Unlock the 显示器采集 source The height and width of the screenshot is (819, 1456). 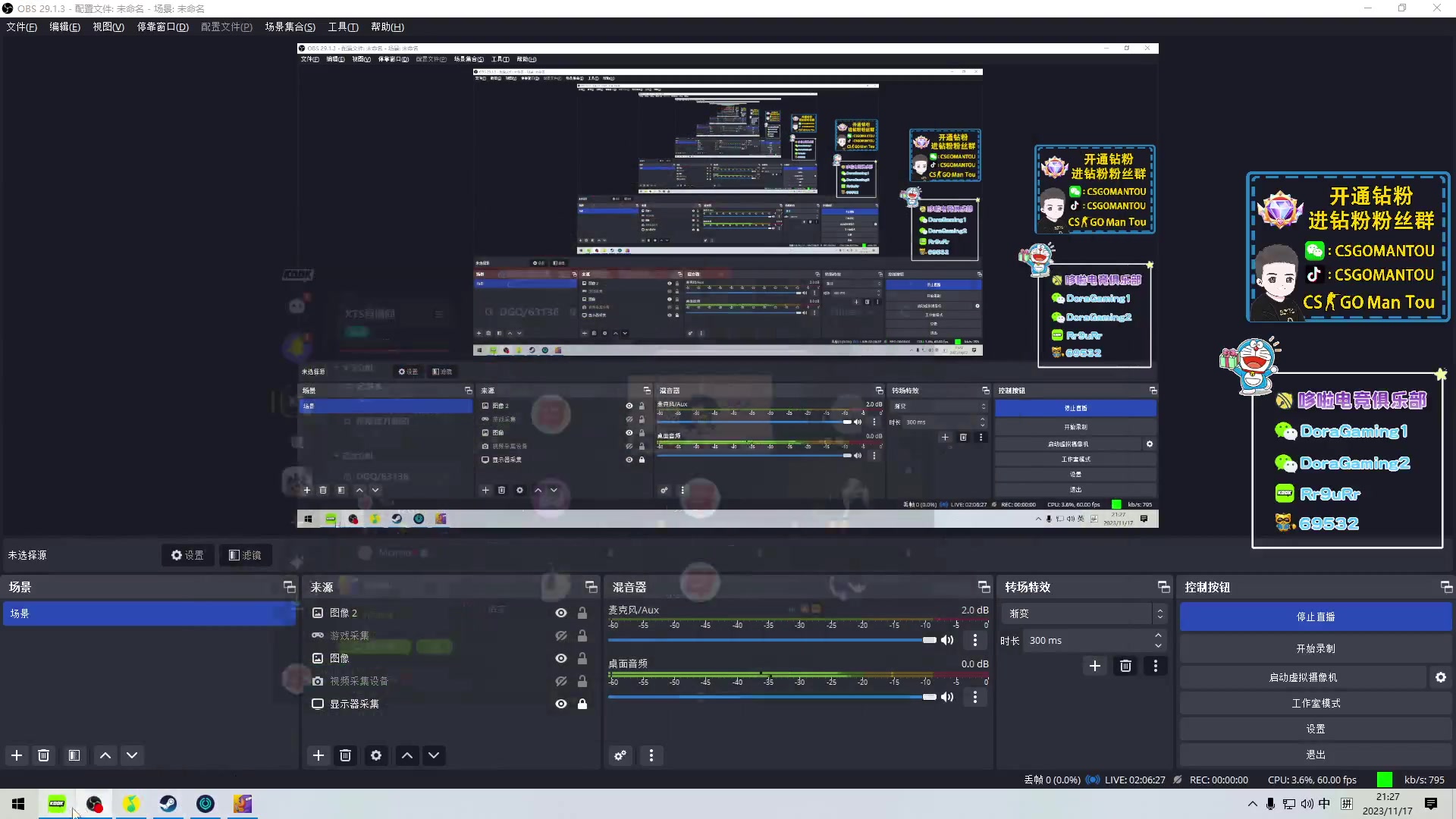582,704
